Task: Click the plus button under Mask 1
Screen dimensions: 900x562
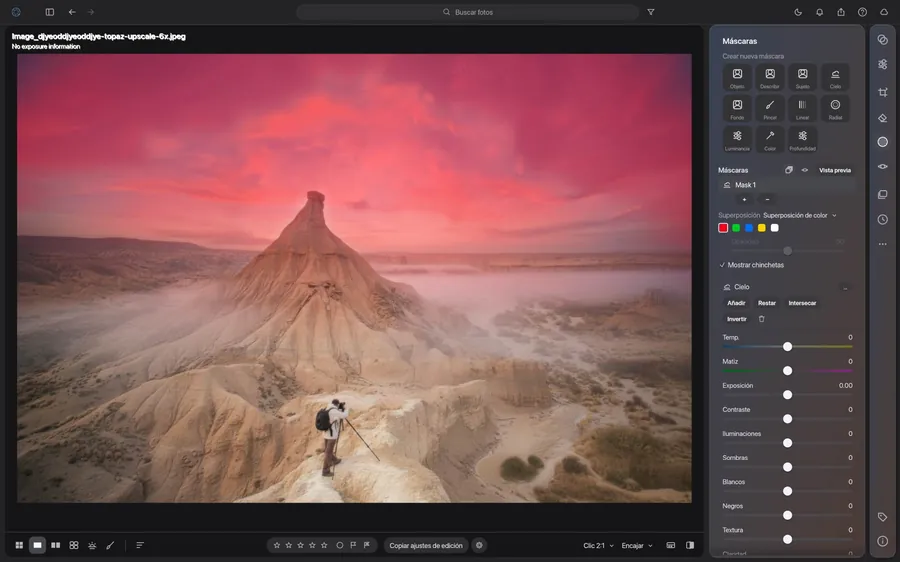Action: coord(744,200)
